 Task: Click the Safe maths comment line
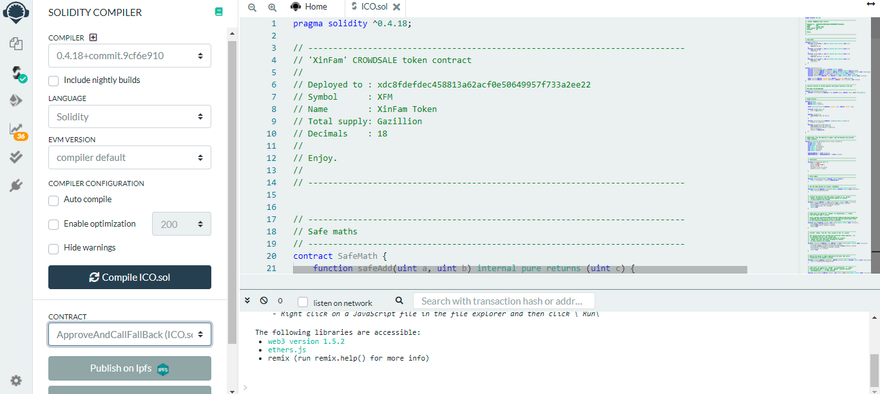point(325,231)
